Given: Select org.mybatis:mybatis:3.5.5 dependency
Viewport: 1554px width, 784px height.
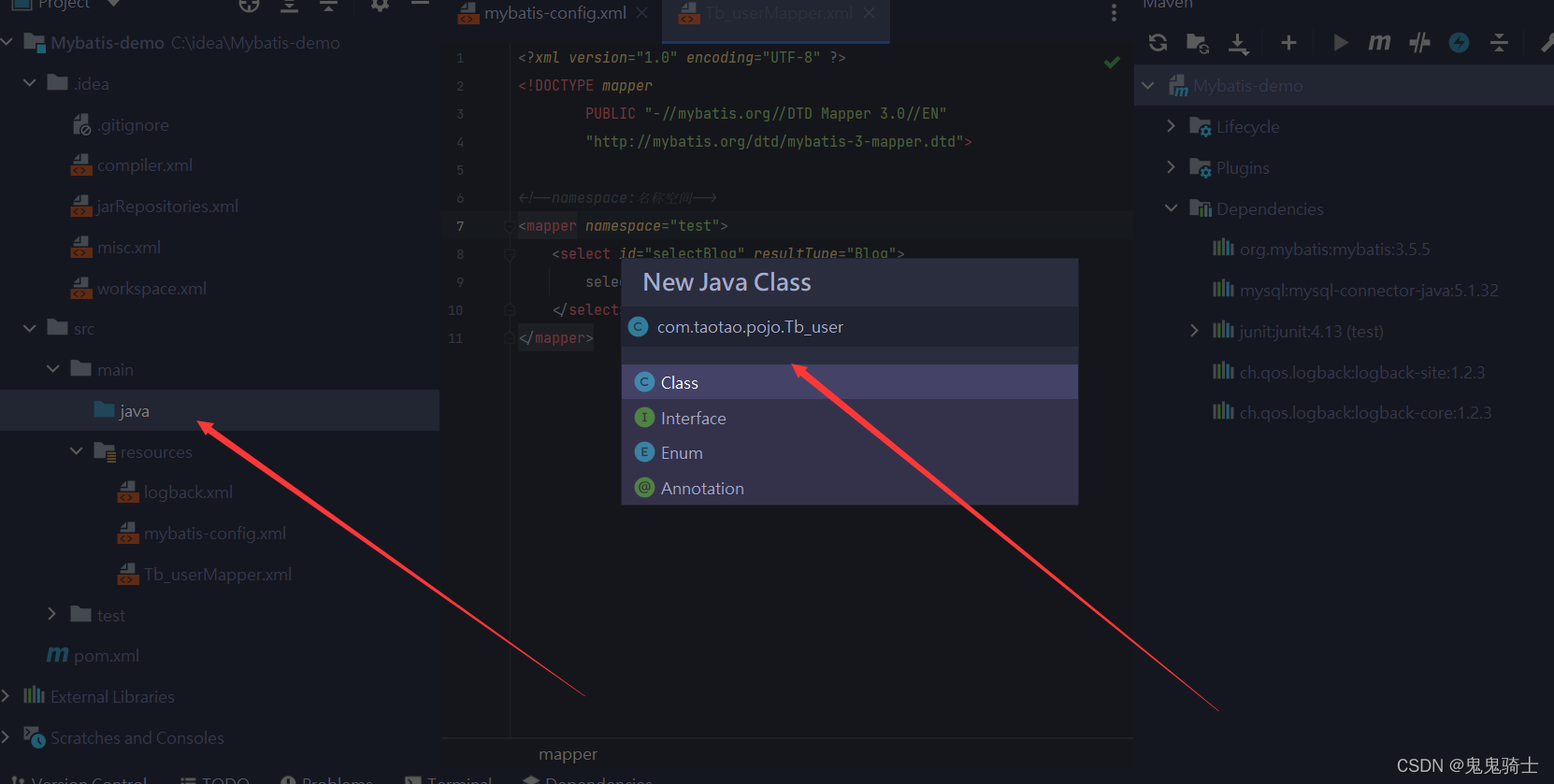Looking at the screenshot, I should click(1321, 249).
